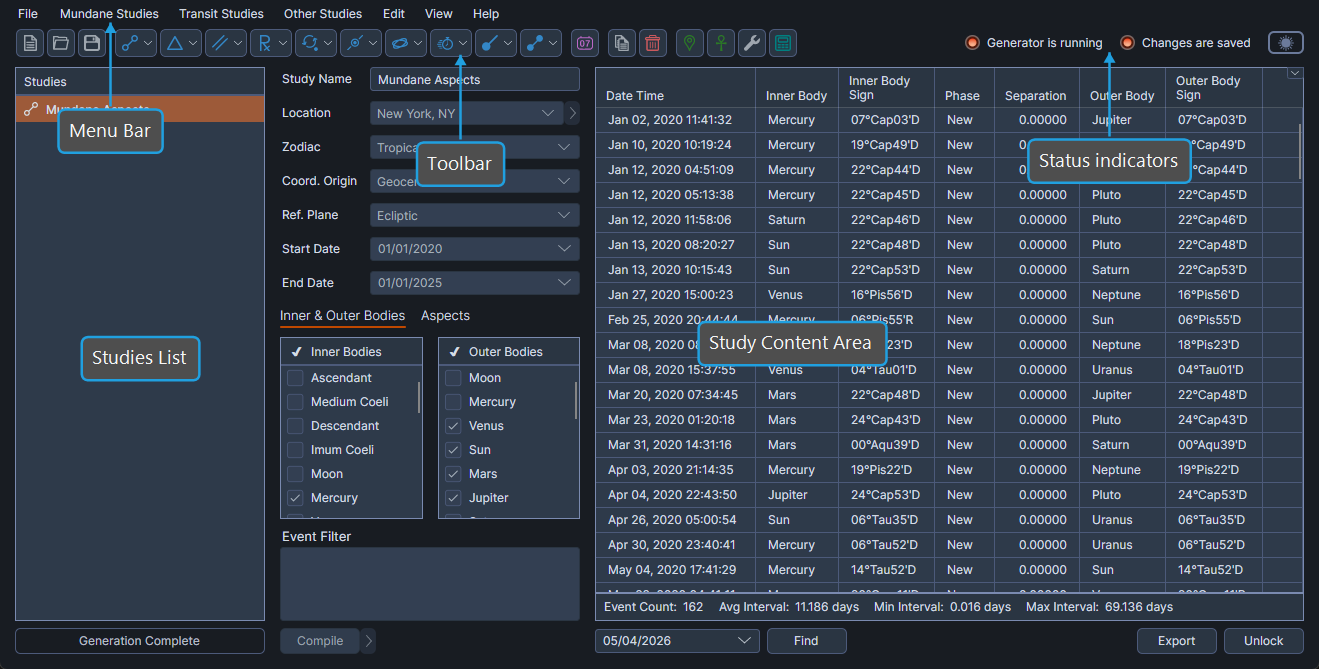
Task: Open the Coord. Origin dropdown arrow
Action: 564,181
